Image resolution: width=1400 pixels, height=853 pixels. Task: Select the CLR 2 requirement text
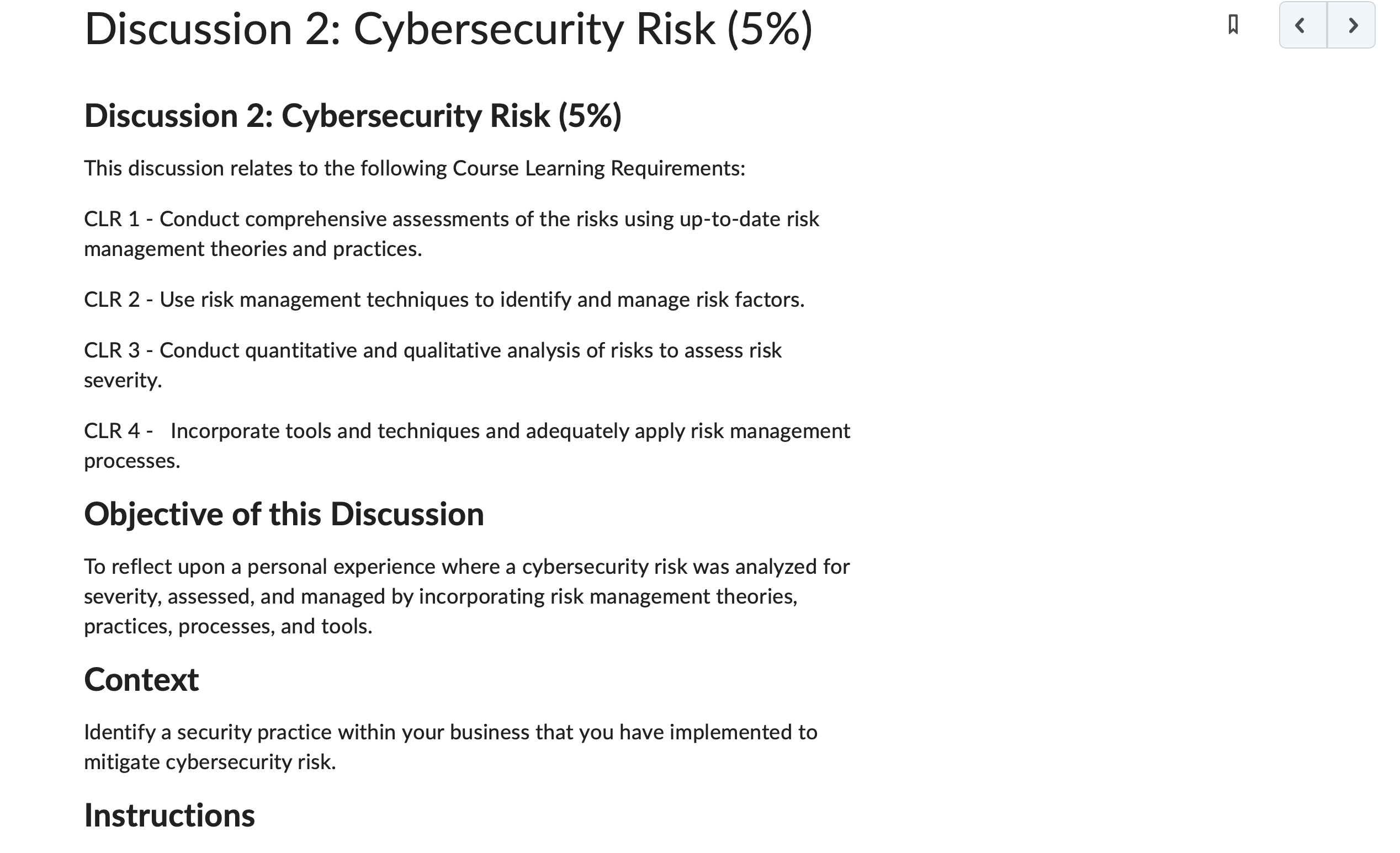click(x=444, y=299)
